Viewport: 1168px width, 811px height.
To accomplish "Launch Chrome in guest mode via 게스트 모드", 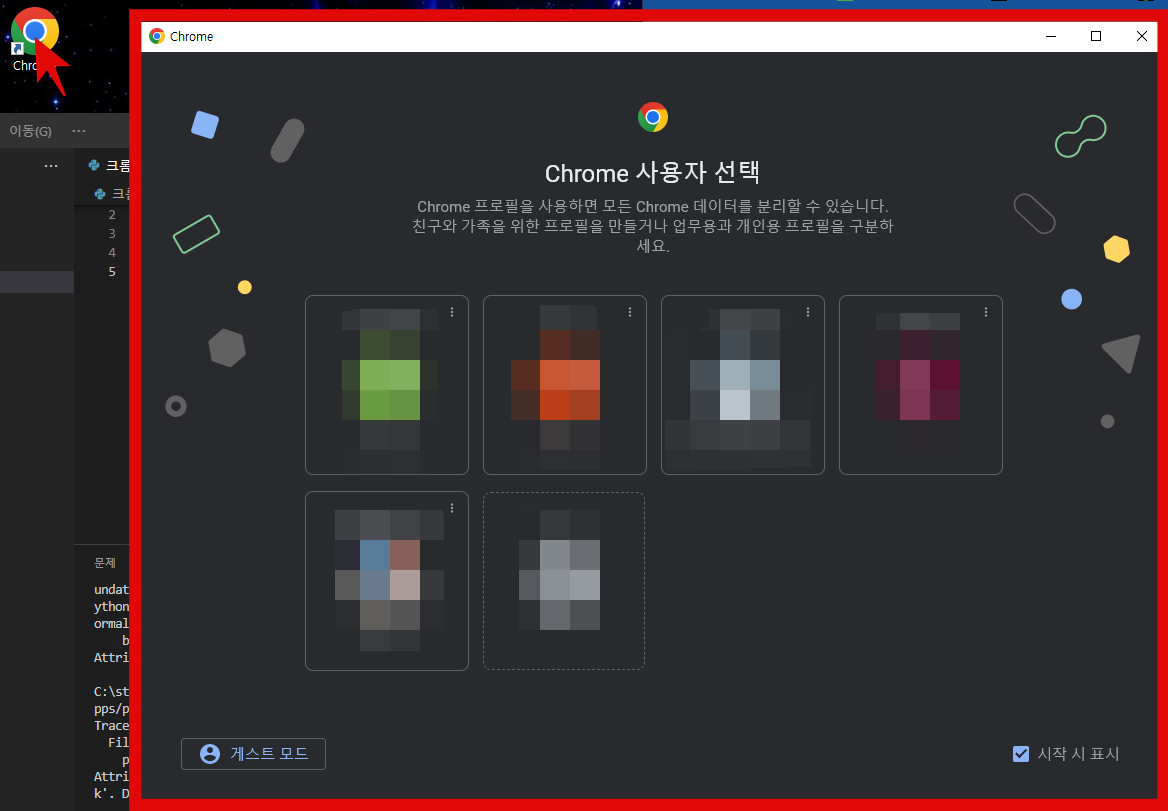I will [253, 754].
